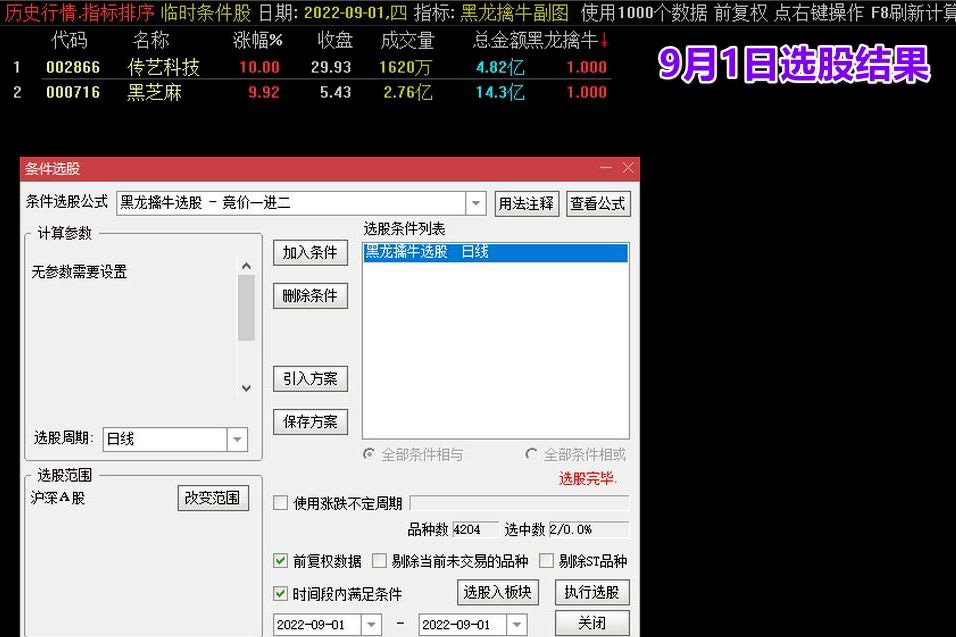
Task: Sort by the 代码 column header
Action: pyautogui.click(x=70, y=41)
